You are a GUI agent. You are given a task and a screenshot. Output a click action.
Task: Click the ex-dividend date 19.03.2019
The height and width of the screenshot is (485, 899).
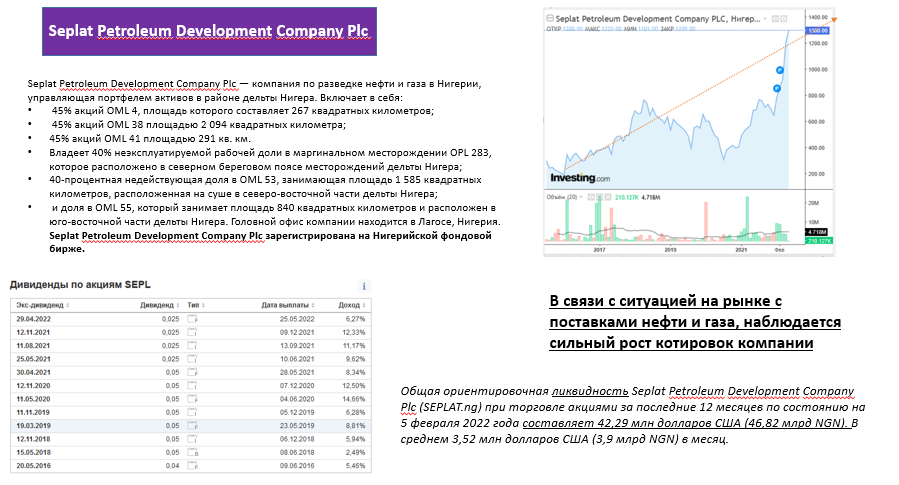click(33, 425)
